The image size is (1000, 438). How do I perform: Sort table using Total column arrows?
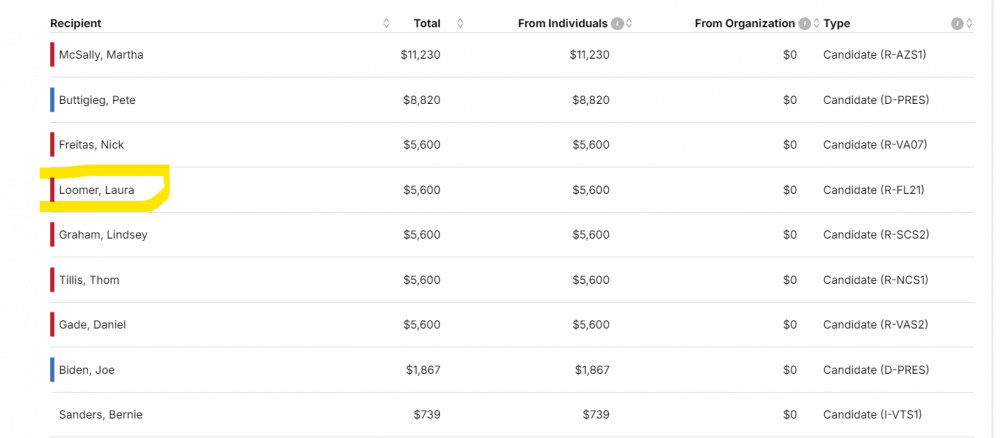460,23
